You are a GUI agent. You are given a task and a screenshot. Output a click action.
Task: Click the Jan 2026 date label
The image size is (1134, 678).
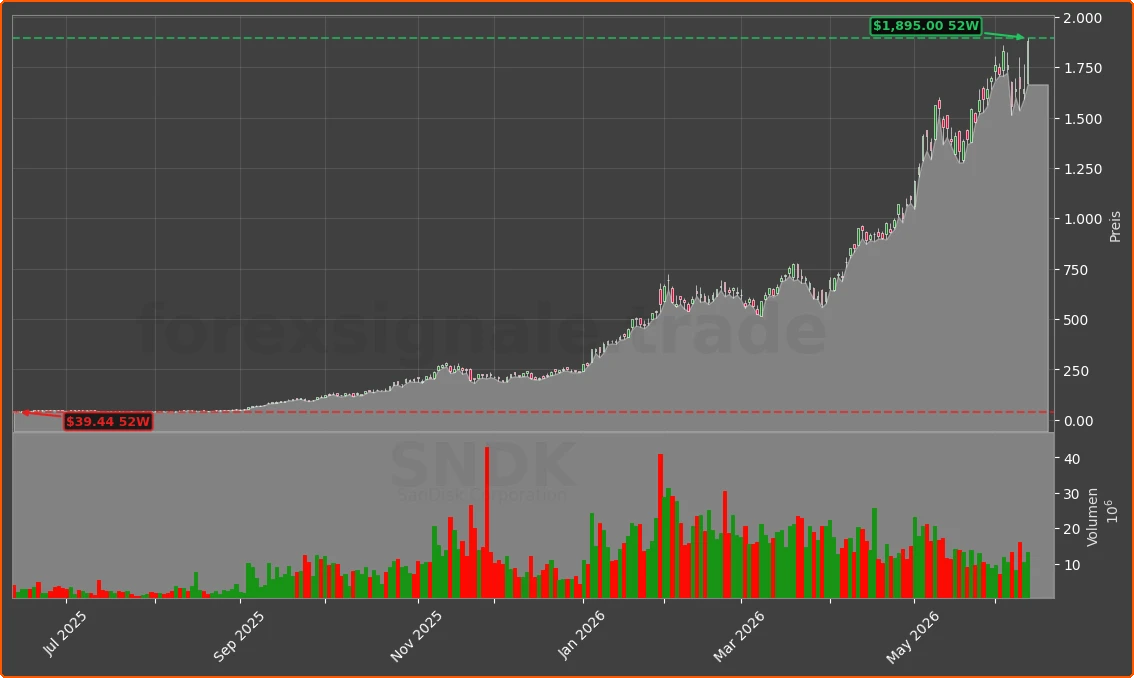coord(581,635)
